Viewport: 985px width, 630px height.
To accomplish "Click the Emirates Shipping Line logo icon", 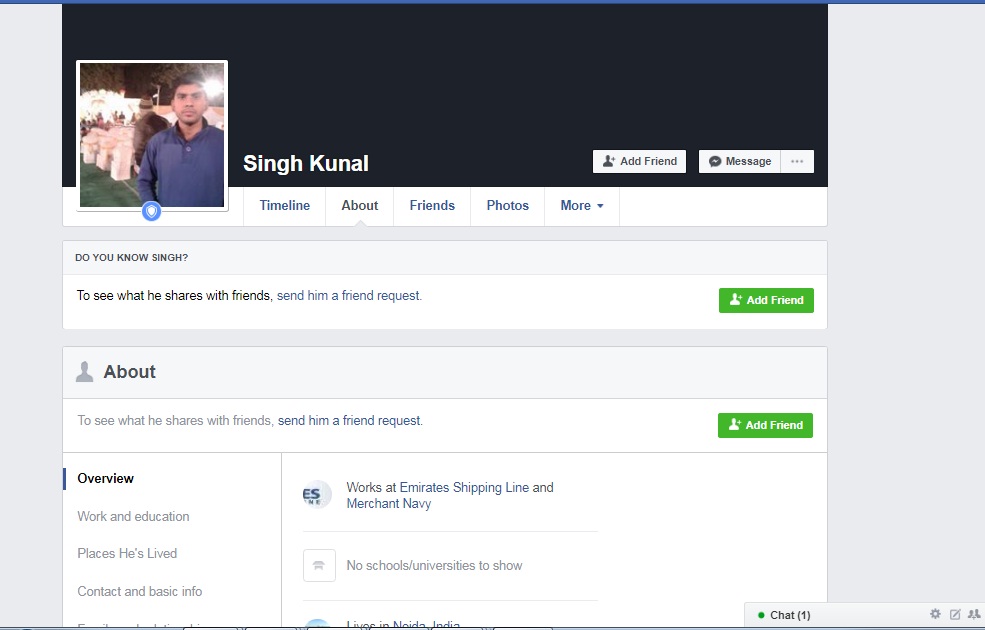I will click(317, 495).
